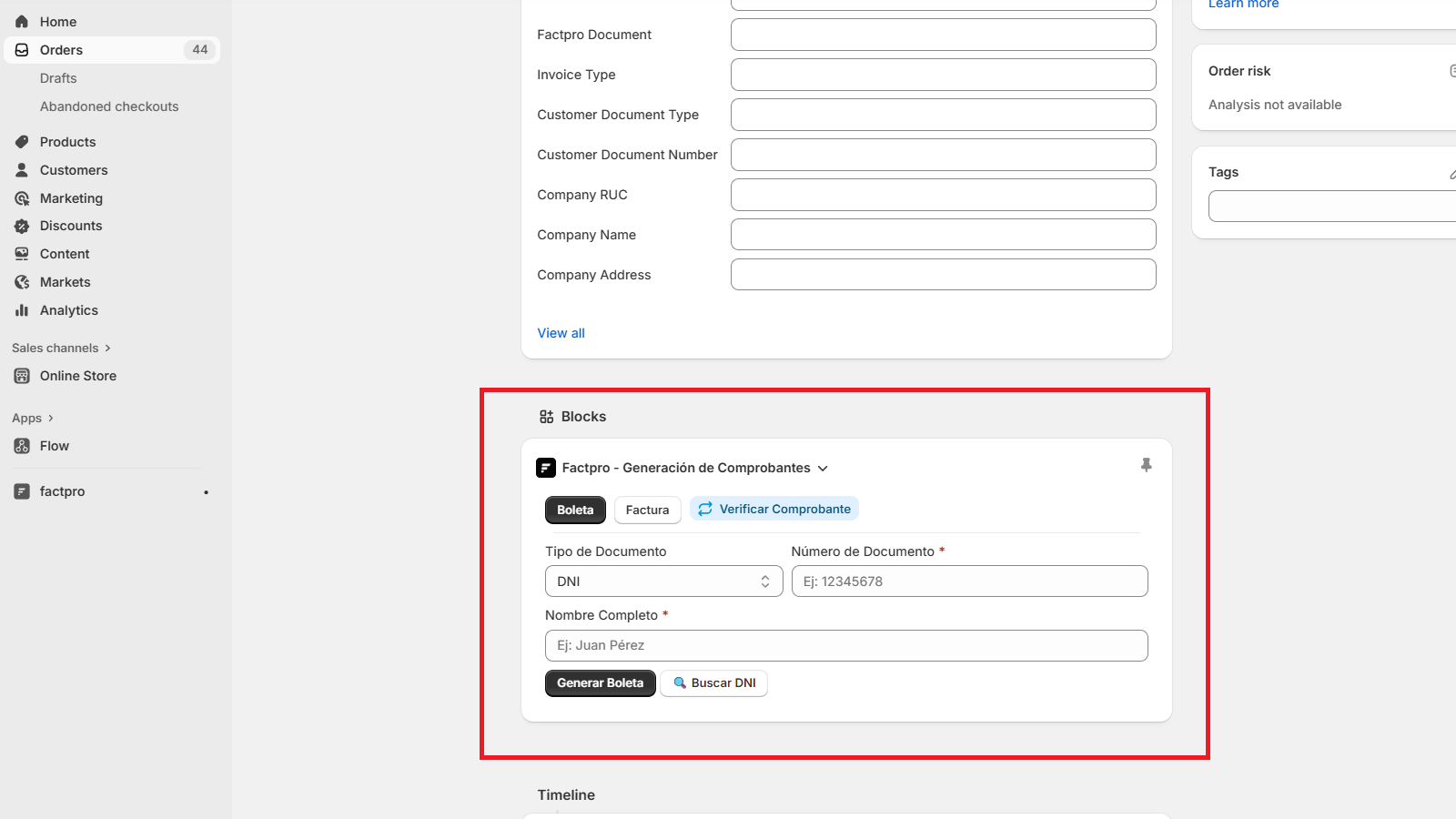Launch the factpro app icon in sidebar

click(21, 490)
